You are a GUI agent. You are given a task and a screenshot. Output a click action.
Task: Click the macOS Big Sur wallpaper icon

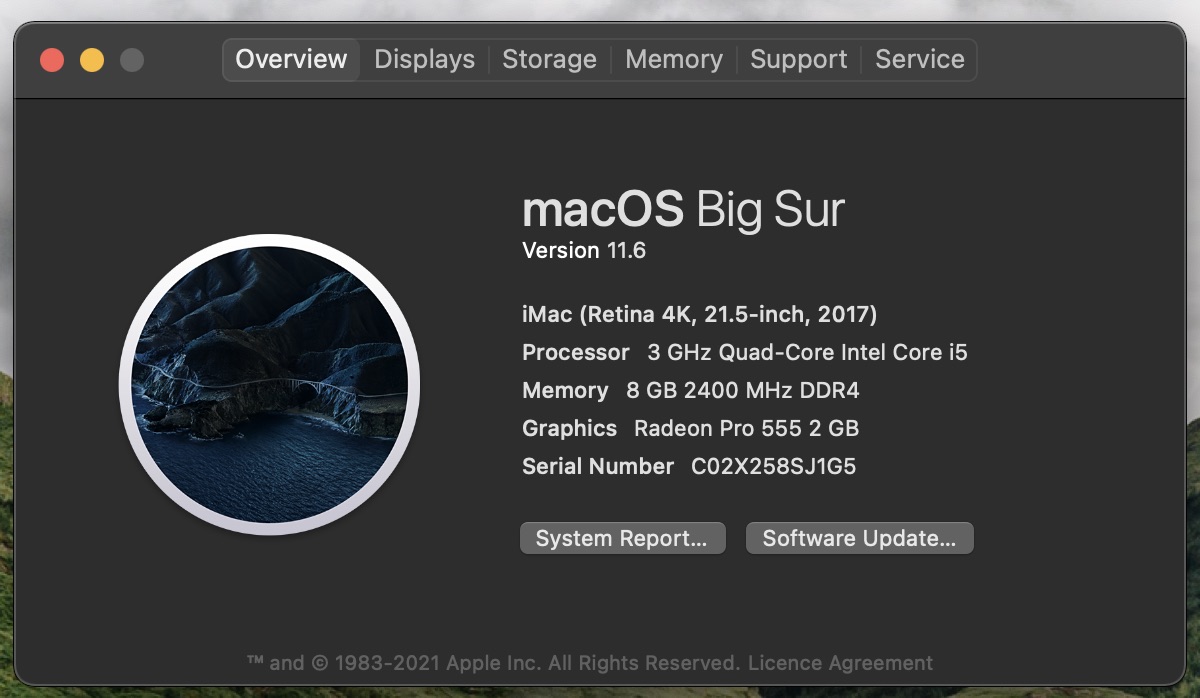point(269,385)
